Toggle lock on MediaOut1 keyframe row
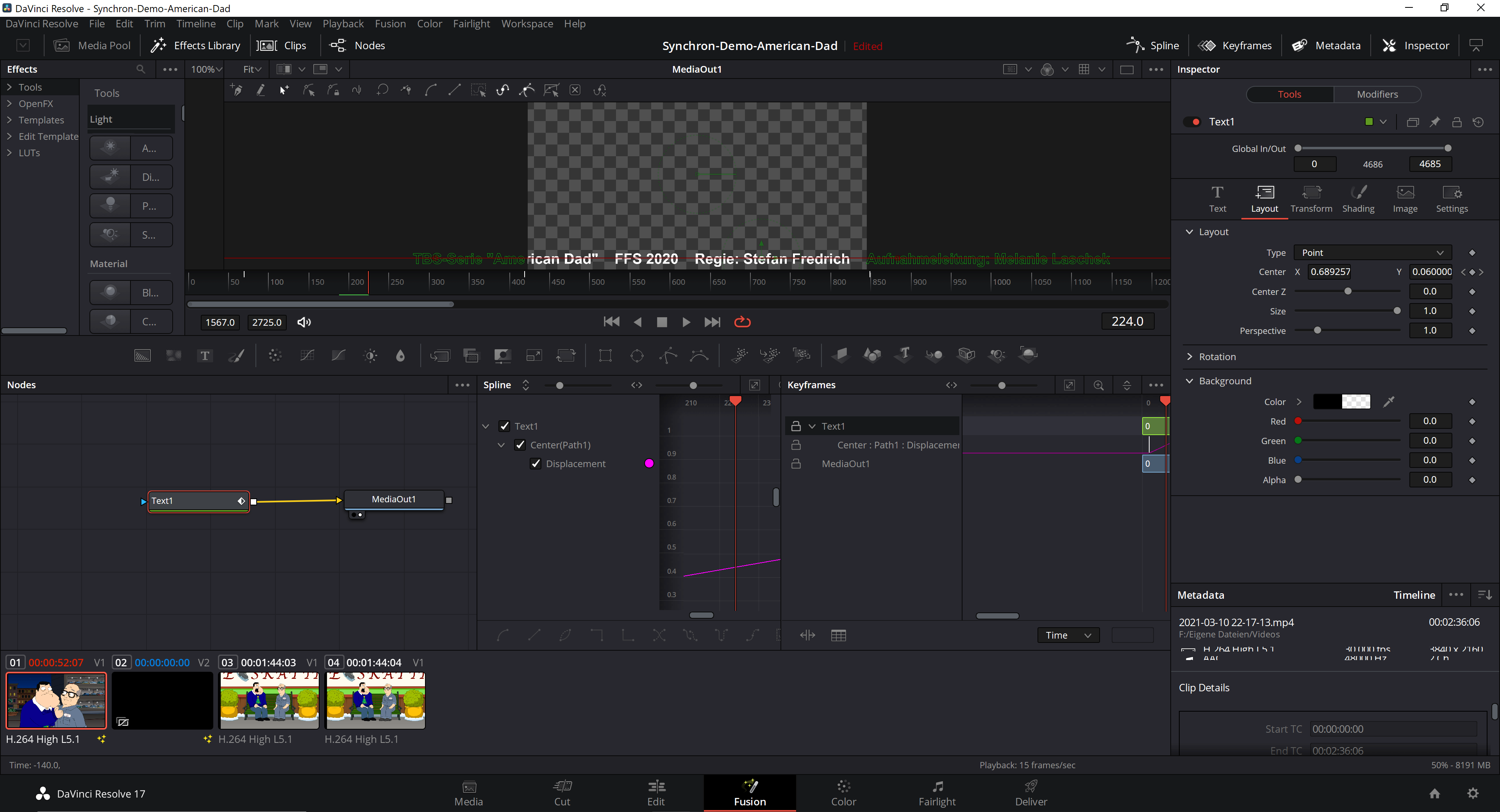Screen dimensions: 1500x812 [796, 463]
